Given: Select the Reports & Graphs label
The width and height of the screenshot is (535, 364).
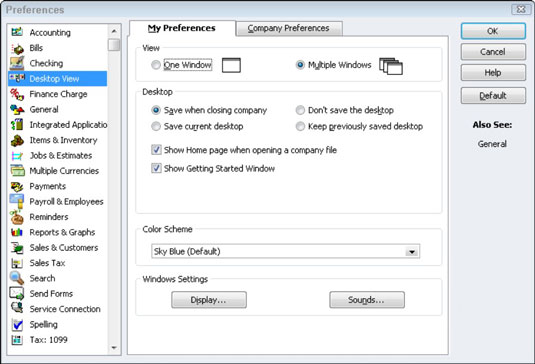Looking at the screenshot, I should 62,232.
